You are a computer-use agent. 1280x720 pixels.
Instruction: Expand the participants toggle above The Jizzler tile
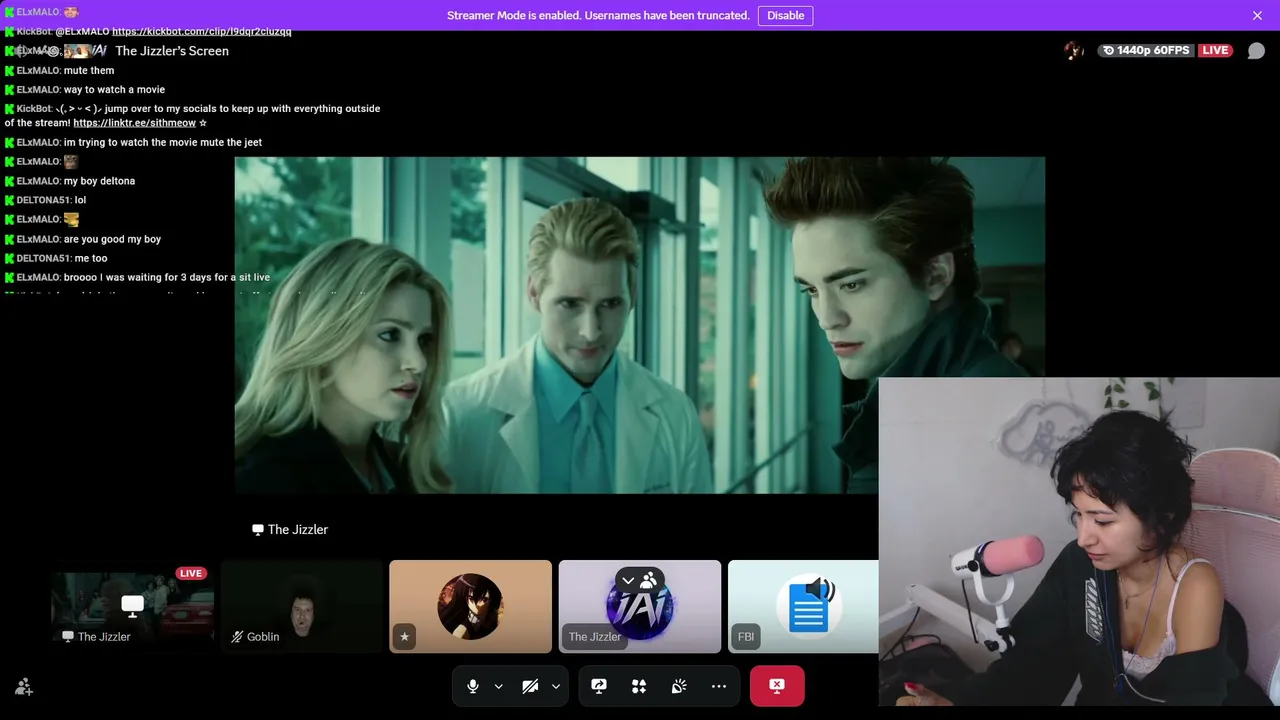(638, 580)
